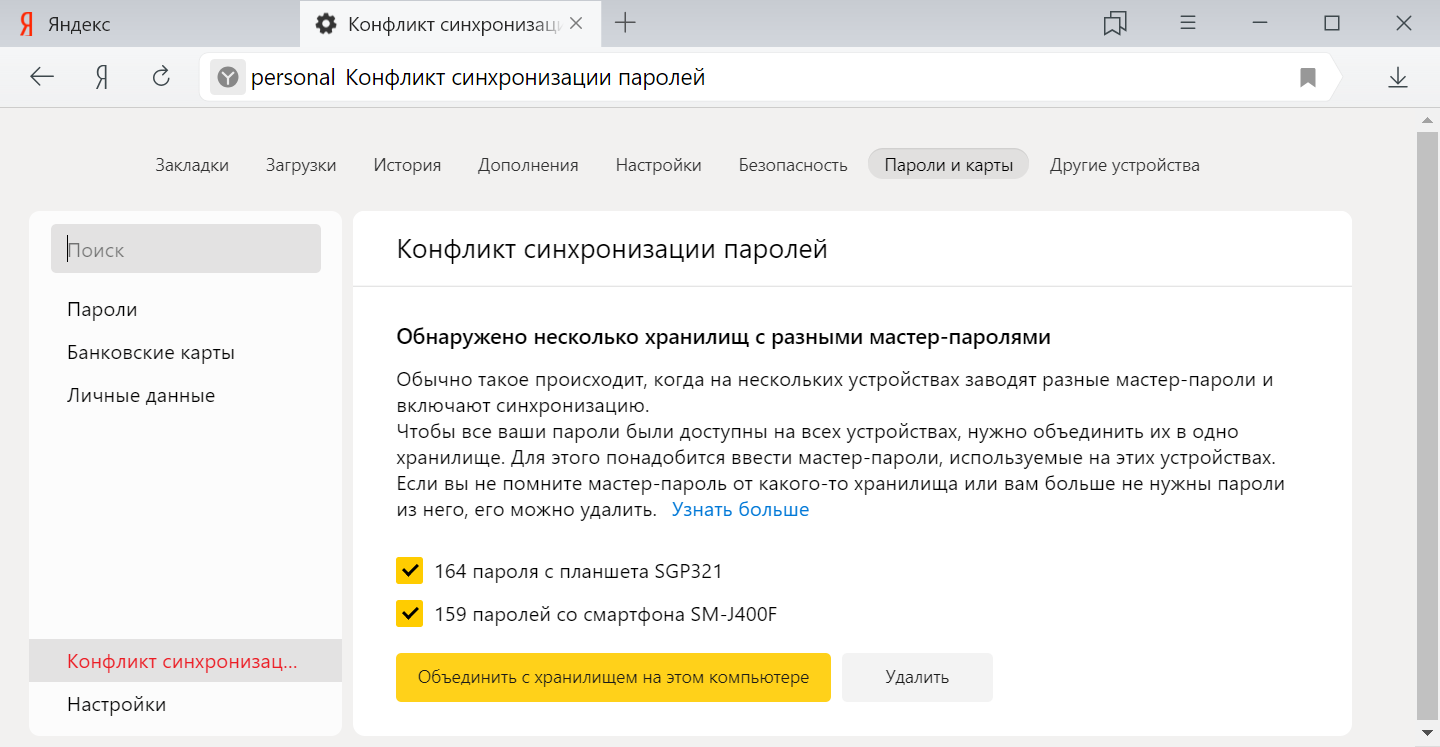Click Yandex logo on first tab
This screenshot has width=1440, height=747.
(27, 24)
